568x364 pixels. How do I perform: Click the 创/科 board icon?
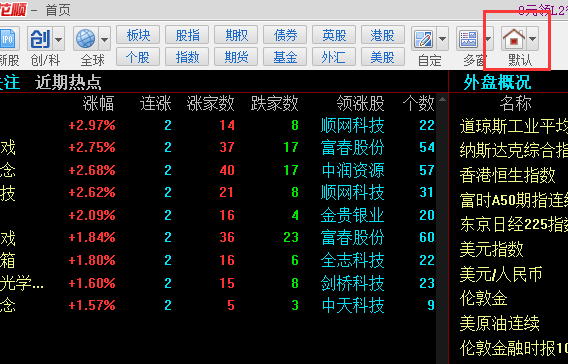point(40,39)
